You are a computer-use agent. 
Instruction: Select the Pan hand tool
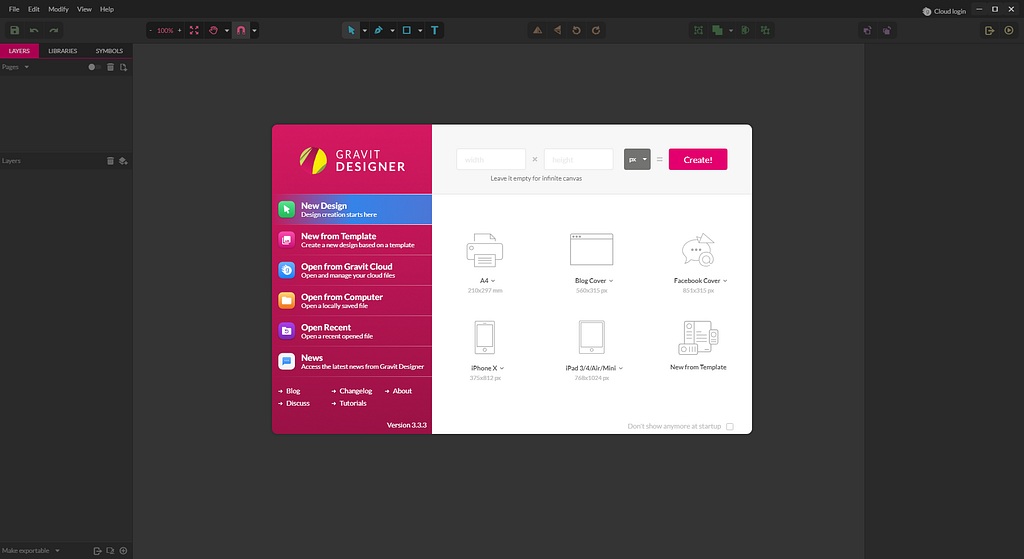(x=213, y=30)
